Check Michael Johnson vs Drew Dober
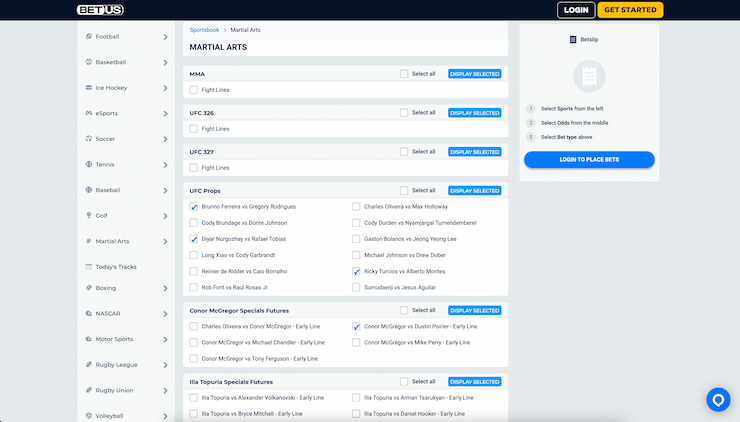Screen dimensions: 740x422 coord(356,255)
